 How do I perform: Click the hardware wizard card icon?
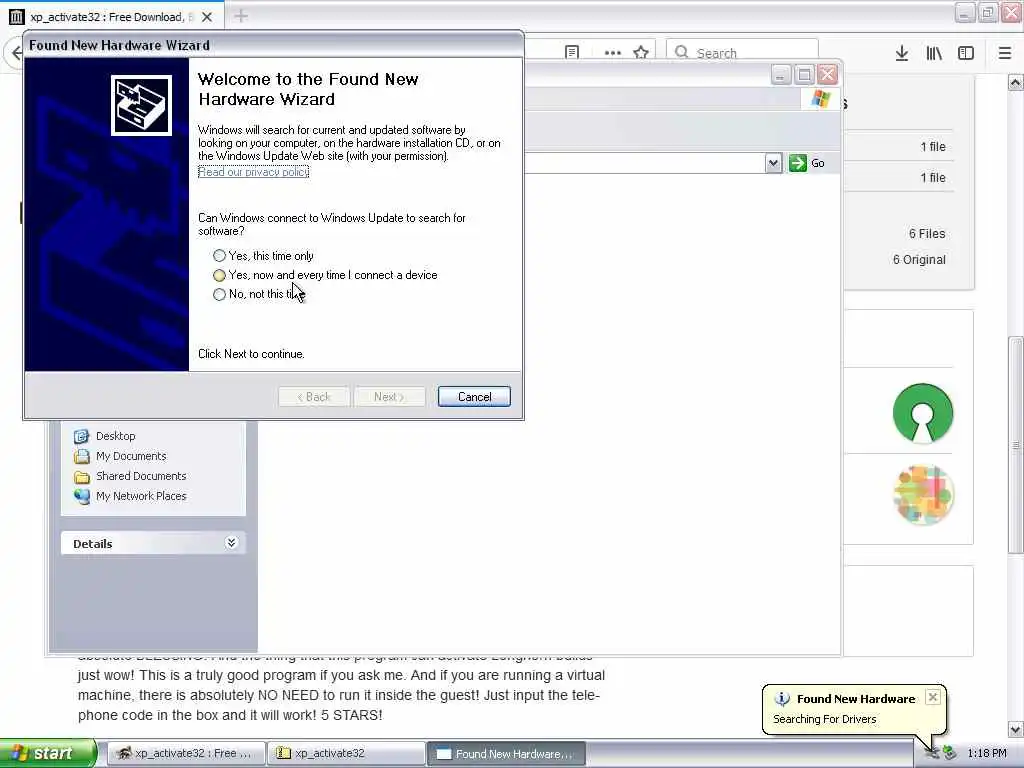(141, 105)
